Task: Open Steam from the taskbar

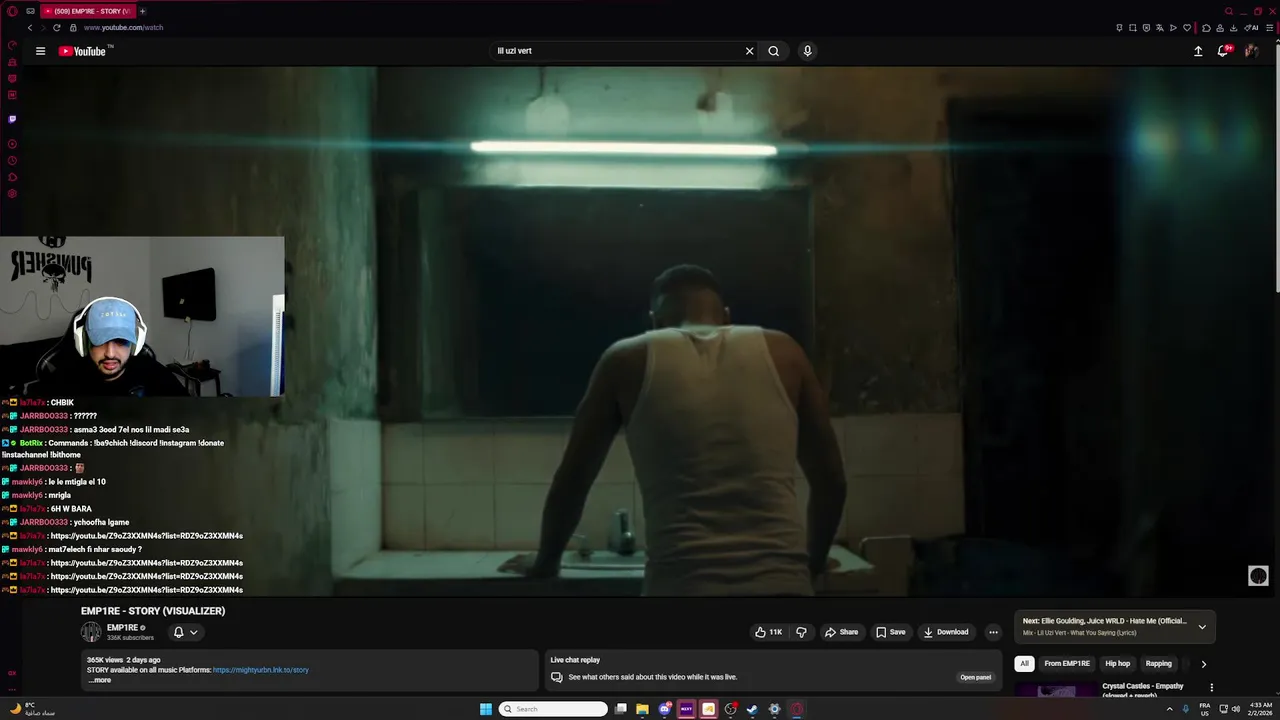Action: click(x=752, y=709)
